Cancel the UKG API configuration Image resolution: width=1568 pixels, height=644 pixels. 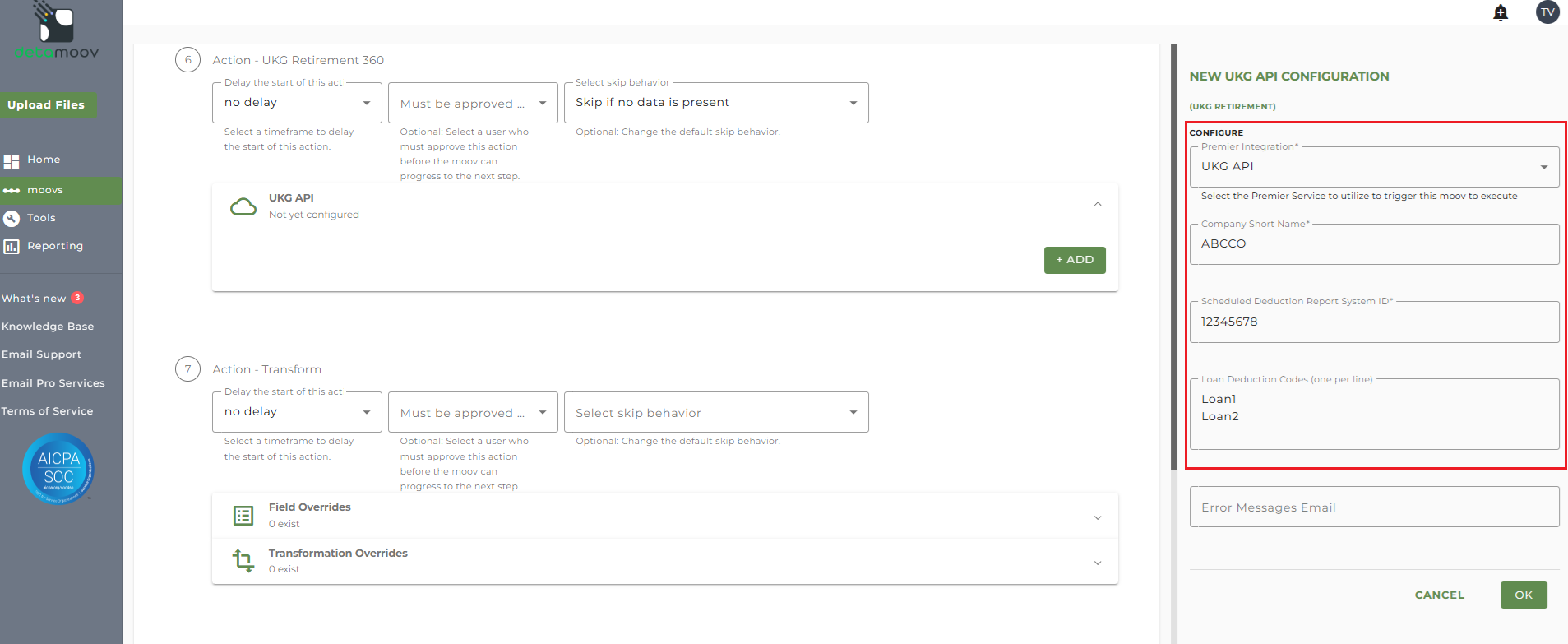coord(1439,595)
